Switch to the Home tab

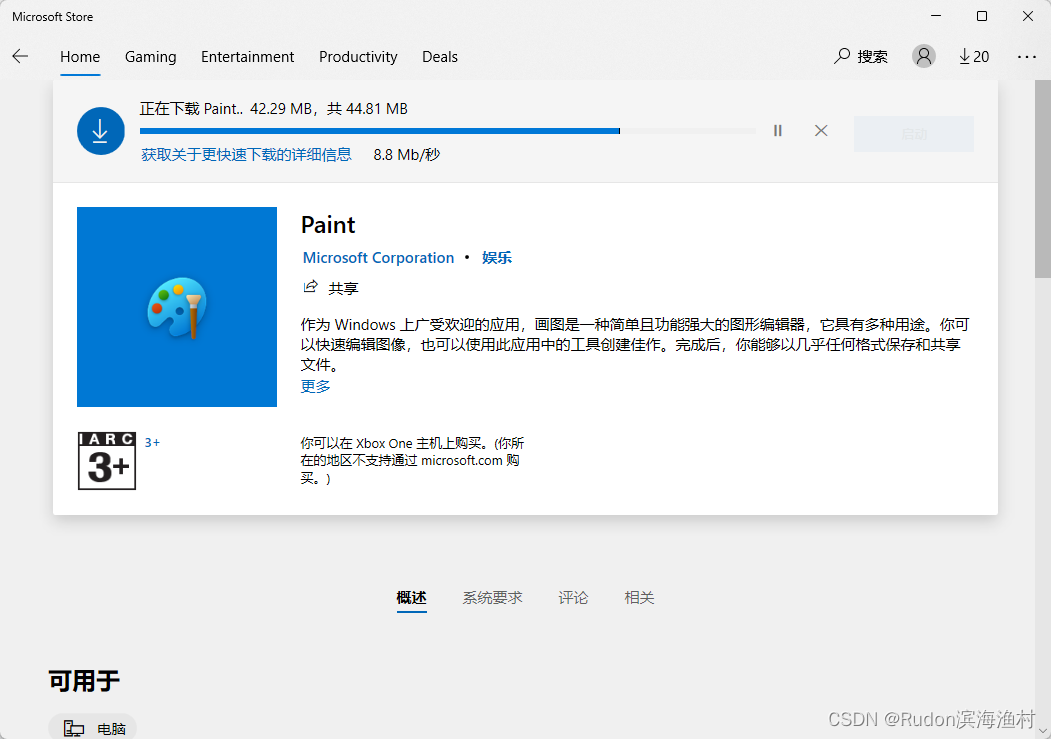click(x=80, y=57)
